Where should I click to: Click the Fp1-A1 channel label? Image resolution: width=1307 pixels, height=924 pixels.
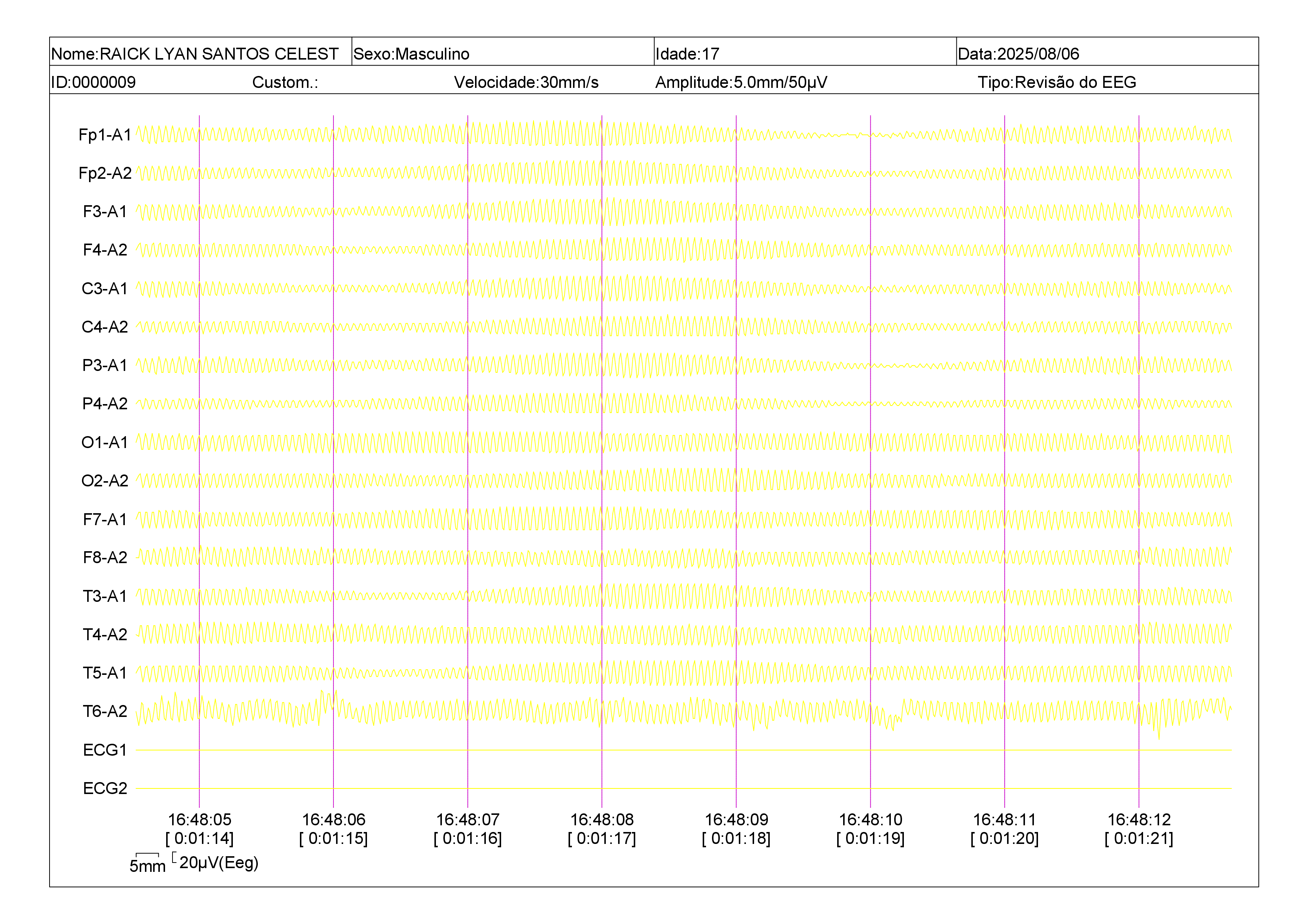point(105,135)
